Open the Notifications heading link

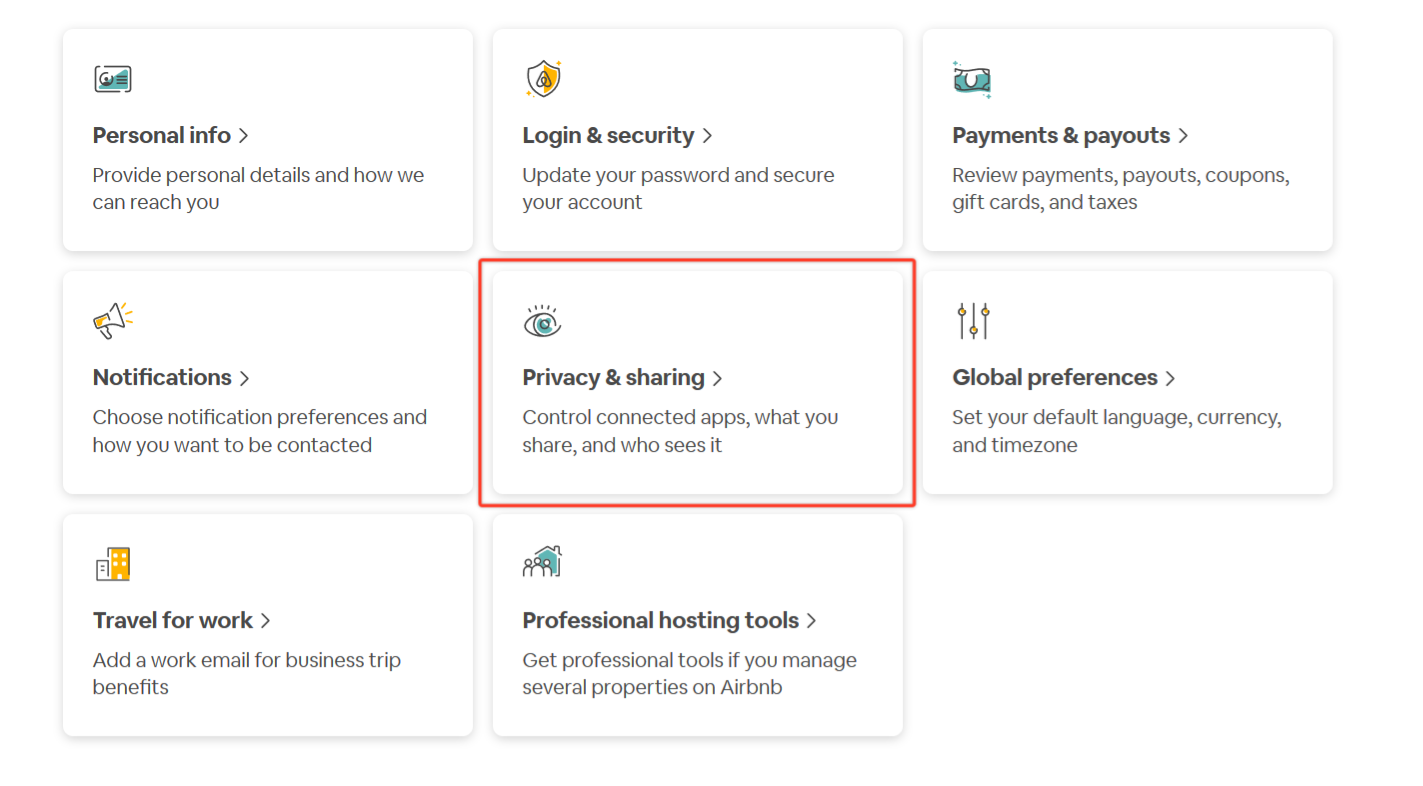162,378
